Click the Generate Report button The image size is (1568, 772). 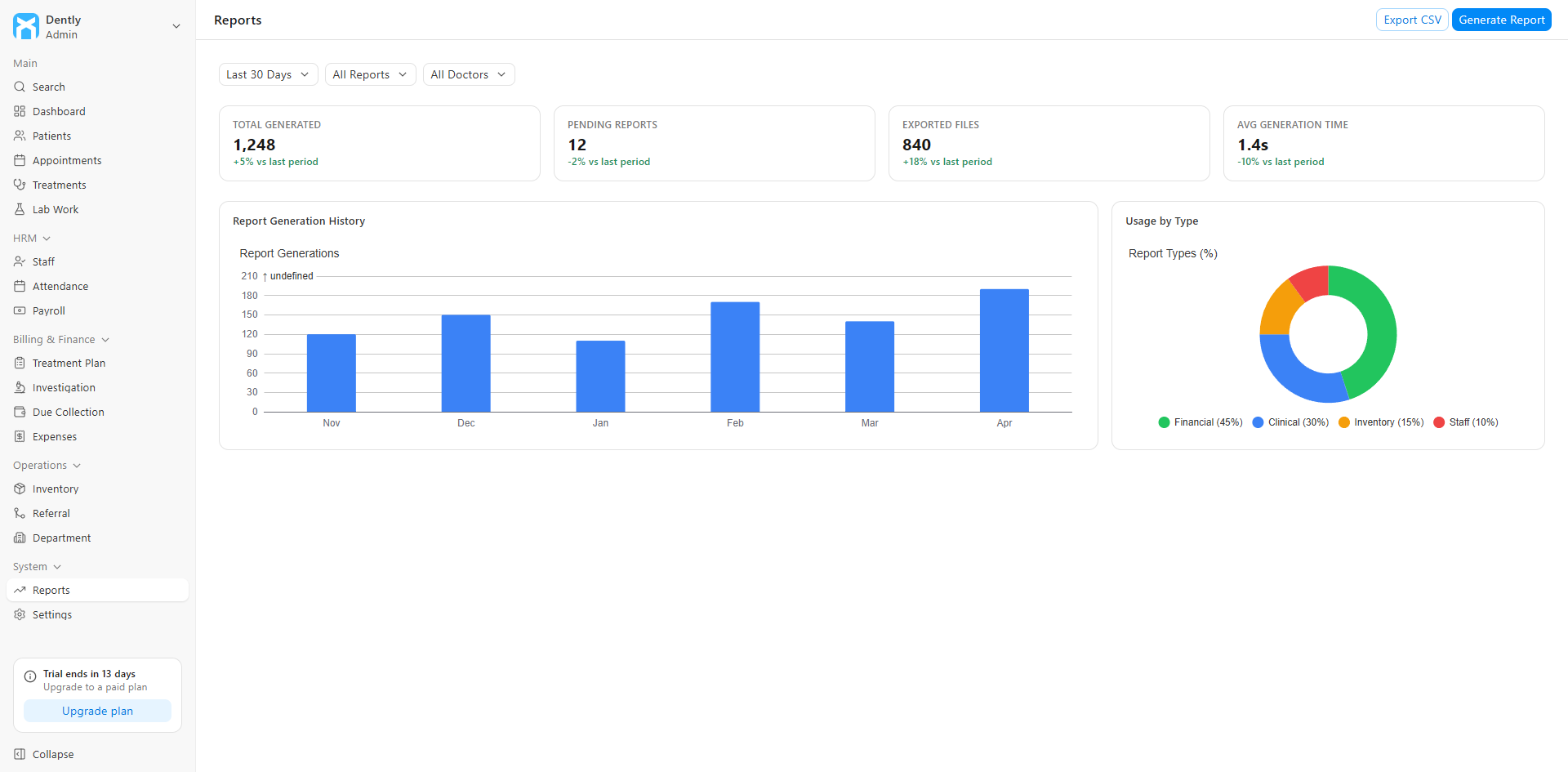click(1501, 20)
